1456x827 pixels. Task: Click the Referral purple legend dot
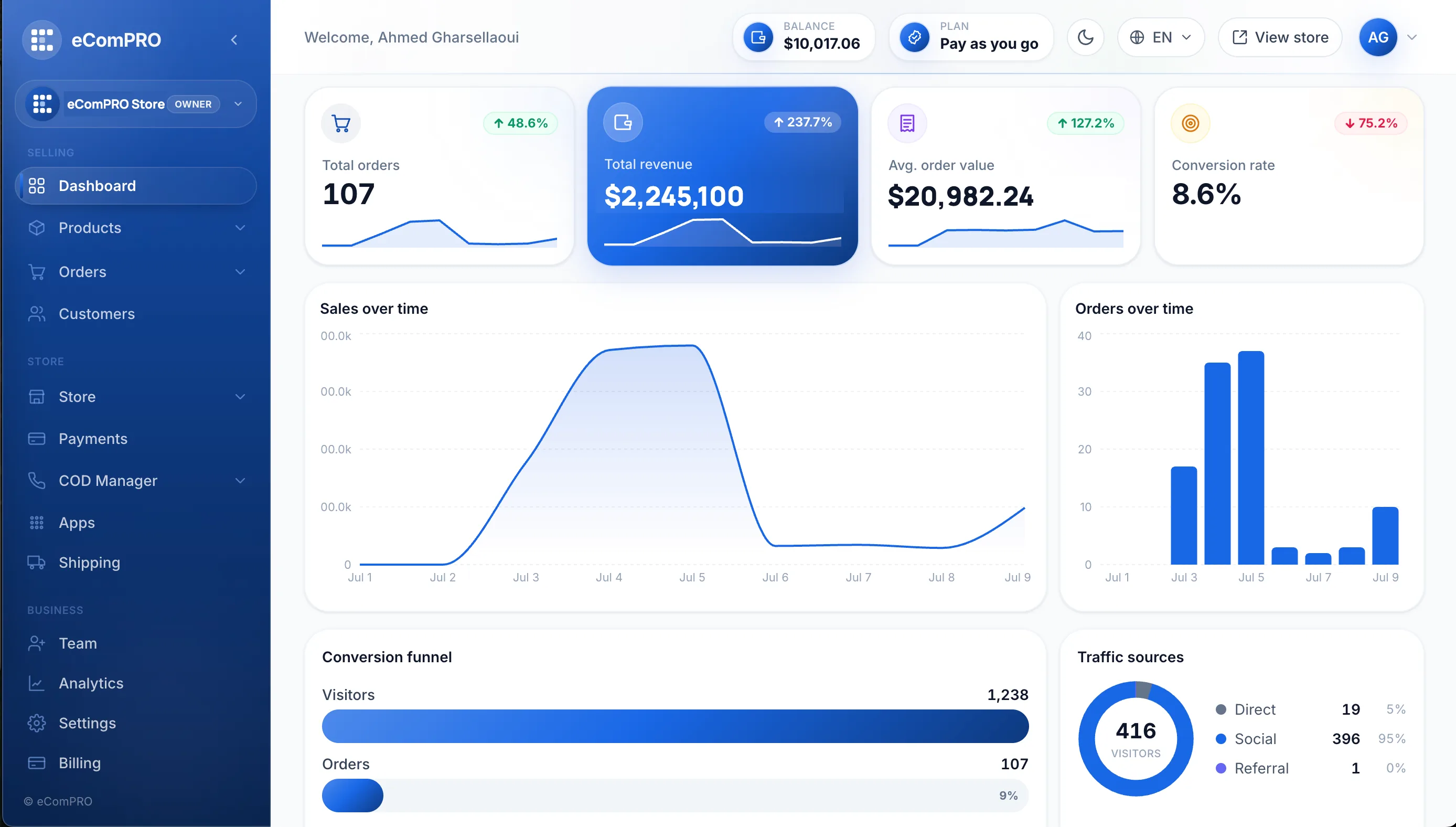(x=1221, y=769)
